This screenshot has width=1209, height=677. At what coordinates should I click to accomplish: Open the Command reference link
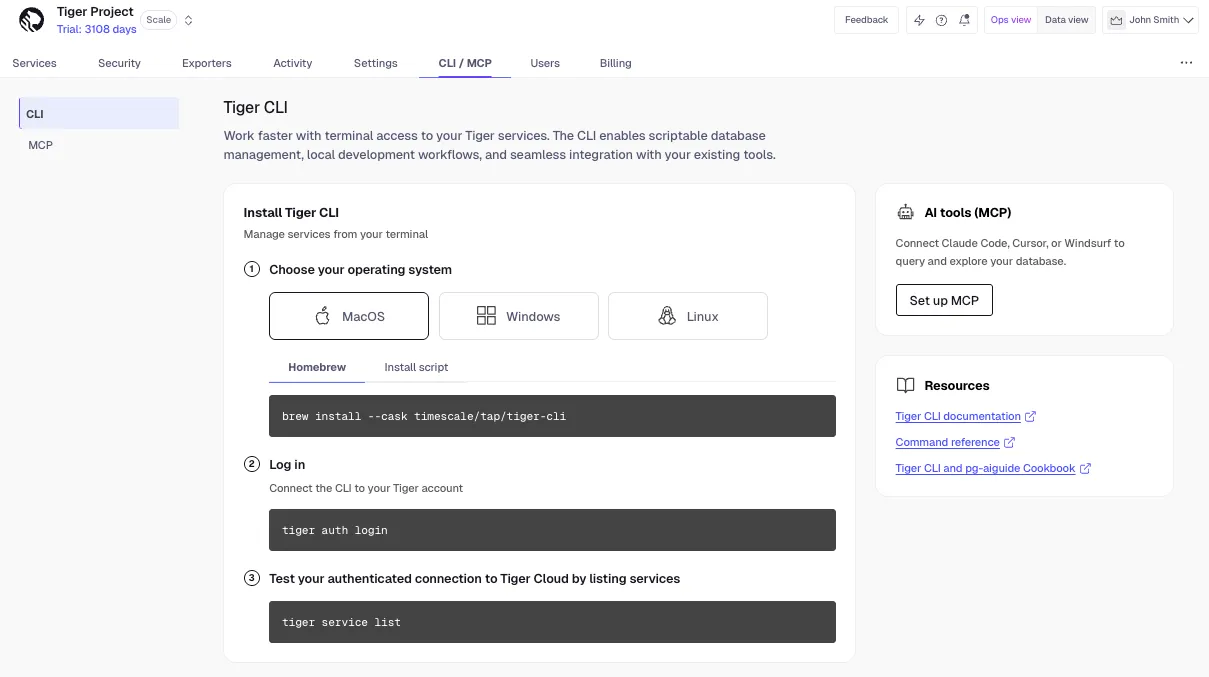pos(947,442)
